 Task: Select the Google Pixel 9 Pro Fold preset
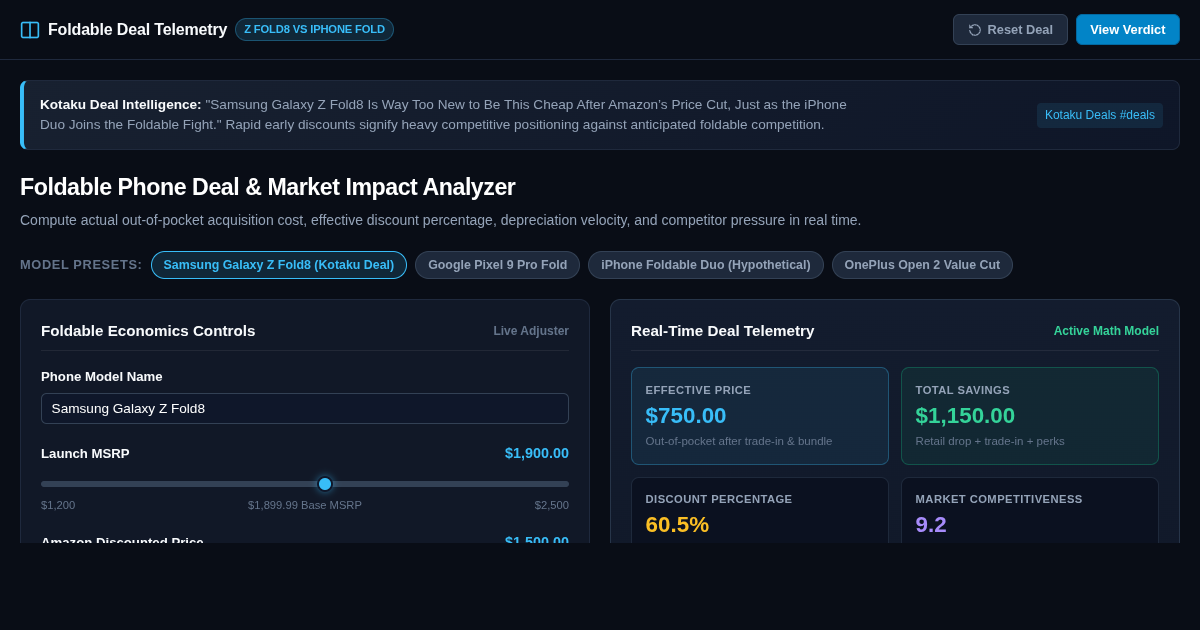(498, 265)
